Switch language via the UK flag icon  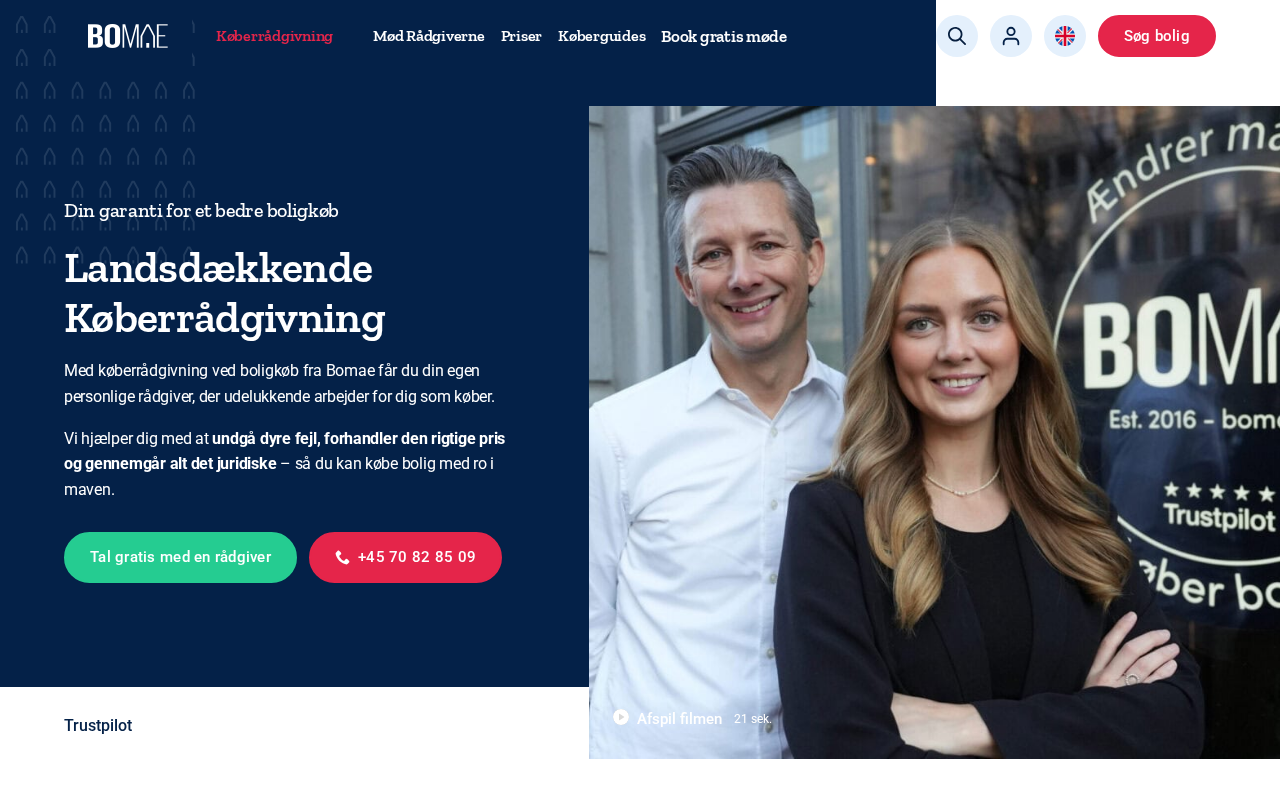1065,36
